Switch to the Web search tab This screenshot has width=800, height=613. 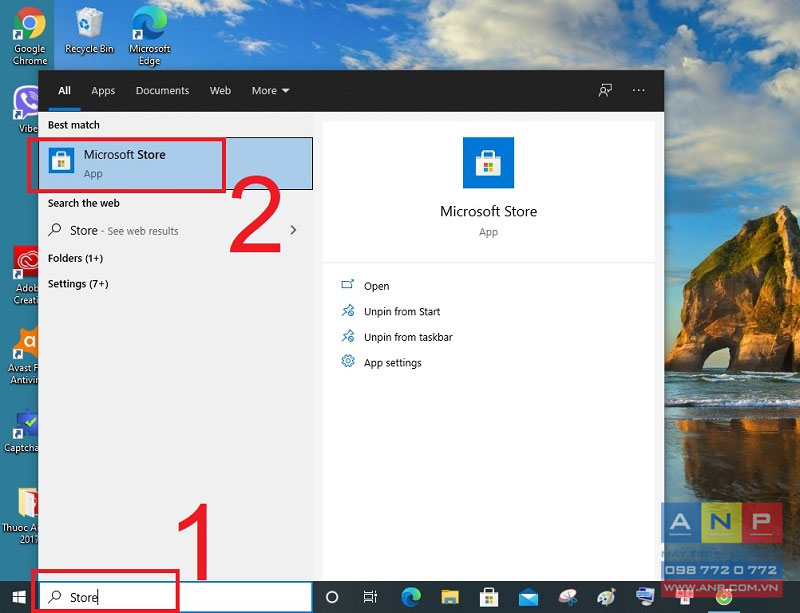pyautogui.click(x=220, y=91)
